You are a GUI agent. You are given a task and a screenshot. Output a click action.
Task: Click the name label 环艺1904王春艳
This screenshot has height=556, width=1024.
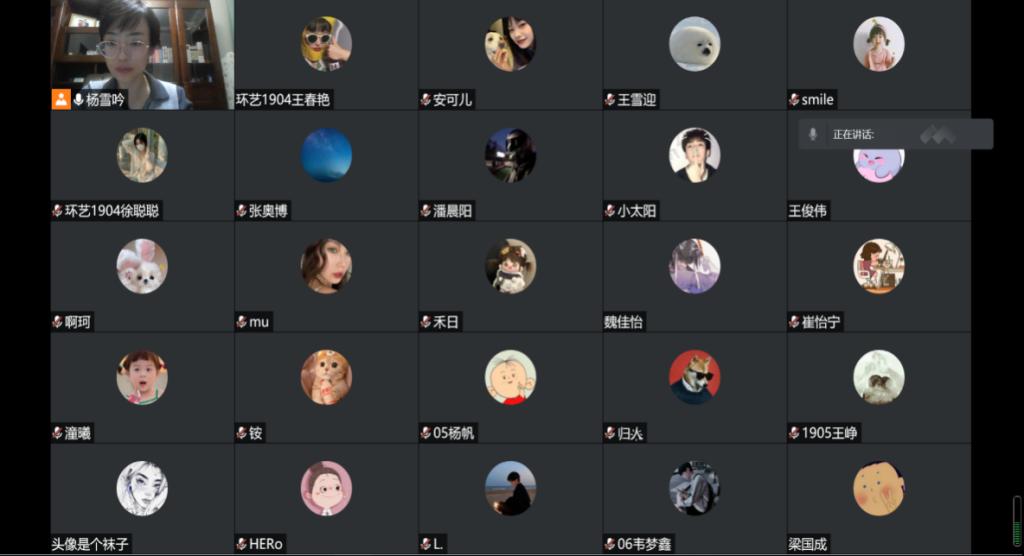tap(283, 99)
